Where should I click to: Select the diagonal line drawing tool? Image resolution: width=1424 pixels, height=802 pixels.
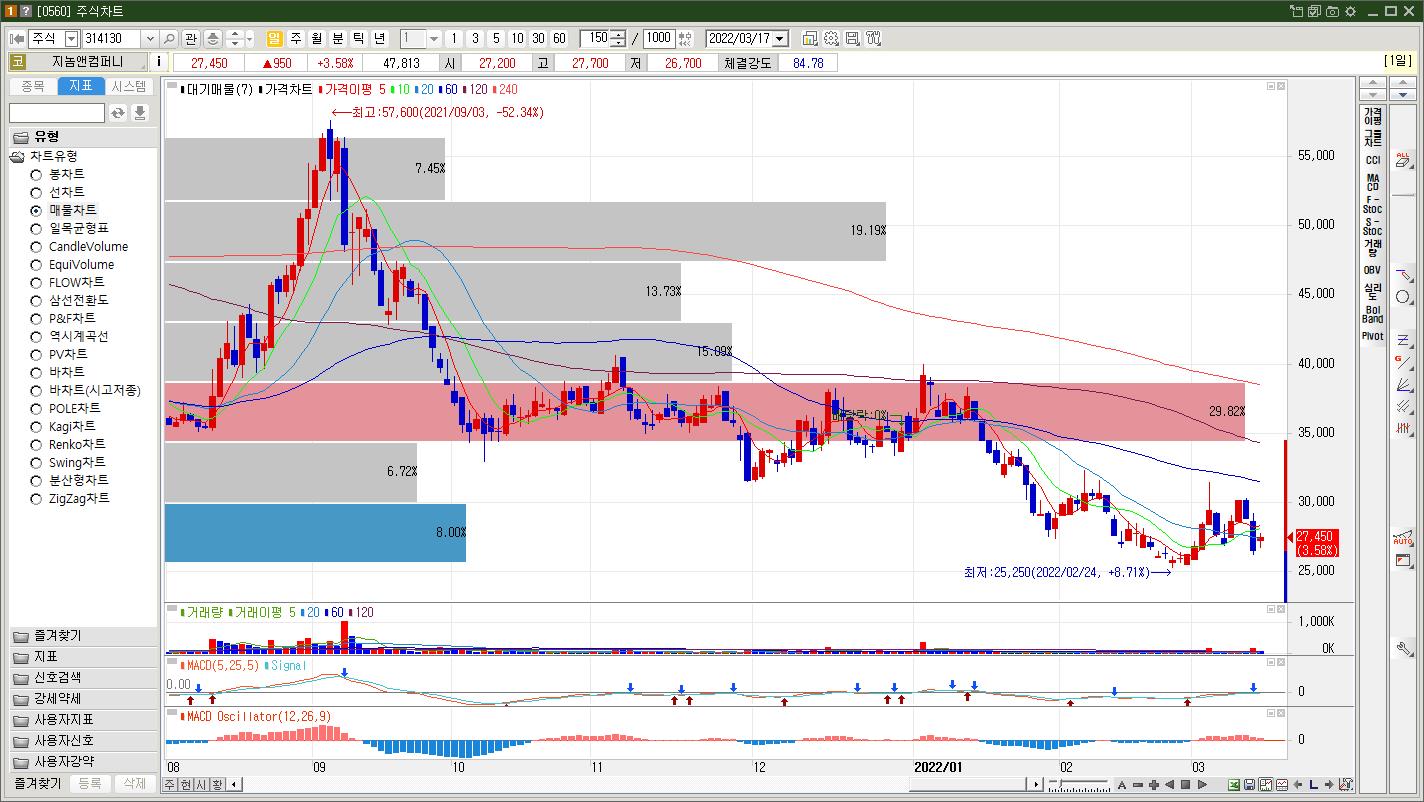[1403, 362]
